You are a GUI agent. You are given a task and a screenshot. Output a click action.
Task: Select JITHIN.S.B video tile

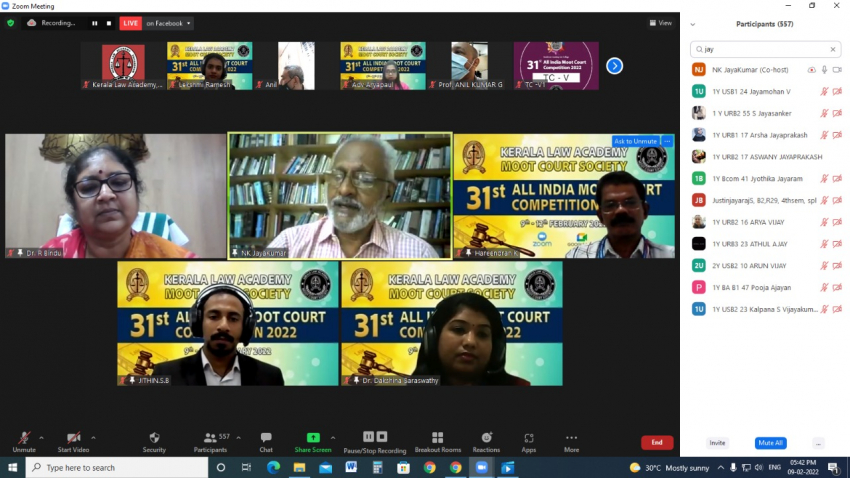(228, 324)
